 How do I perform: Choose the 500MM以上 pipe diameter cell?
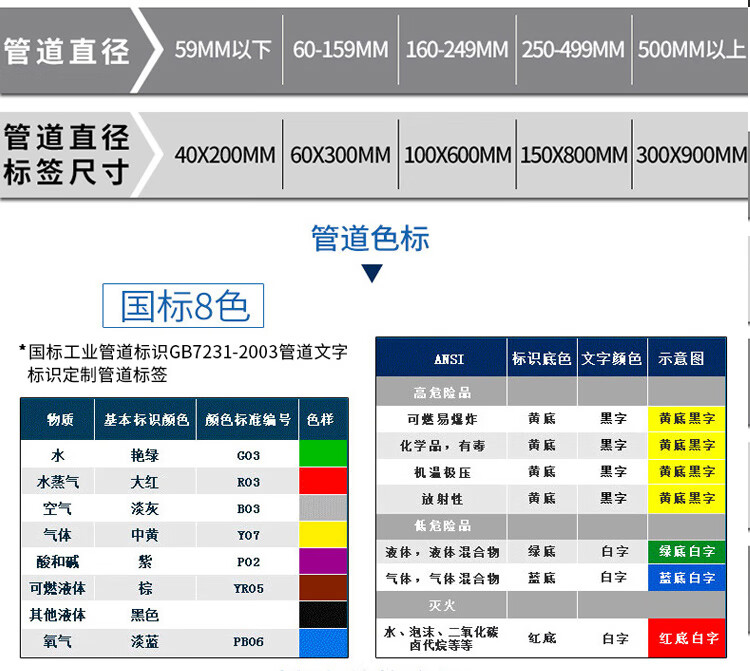pos(692,49)
